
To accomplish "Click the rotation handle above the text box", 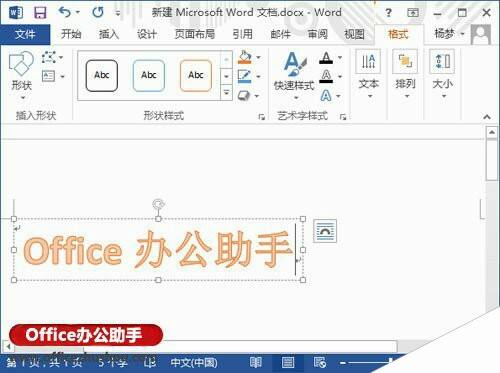I will 158,204.
